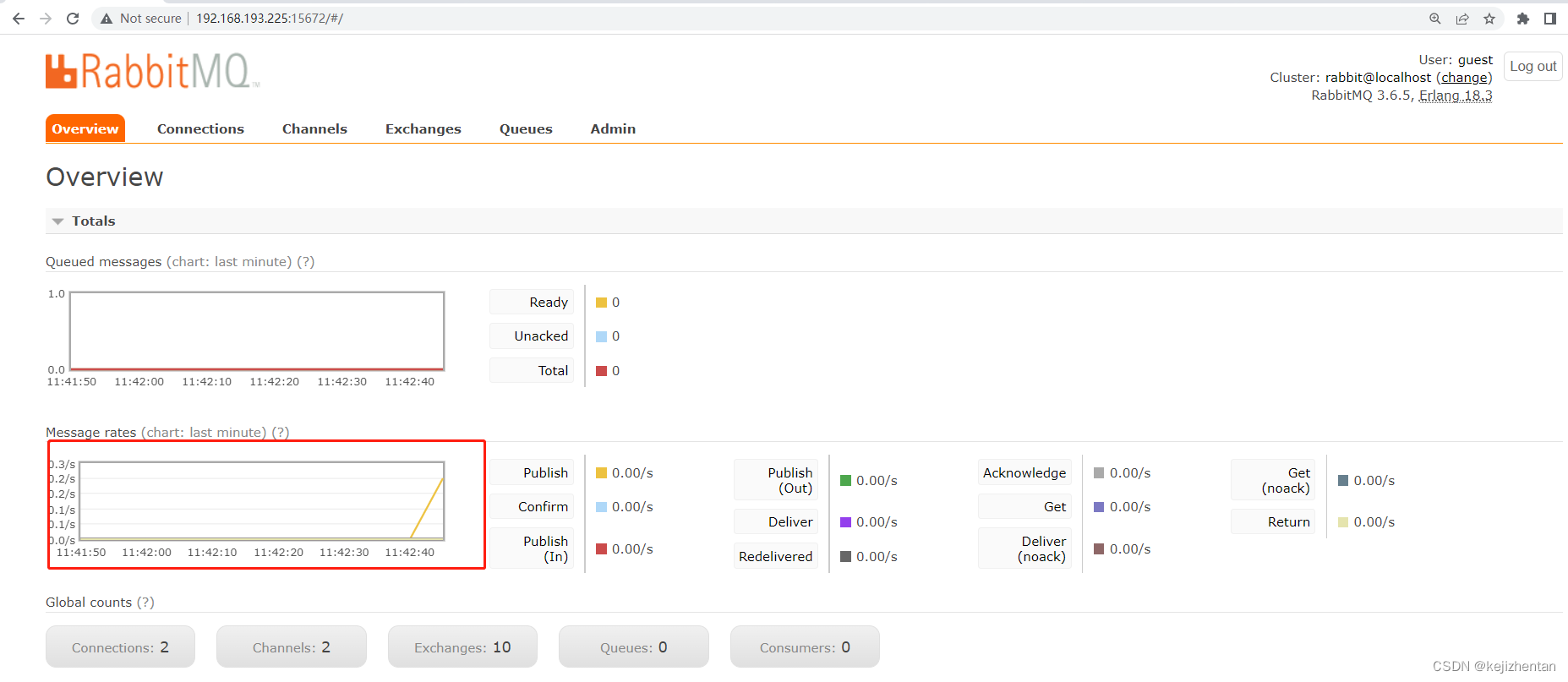
Task: Click the pale yellow Return swatch
Action: [1343, 522]
